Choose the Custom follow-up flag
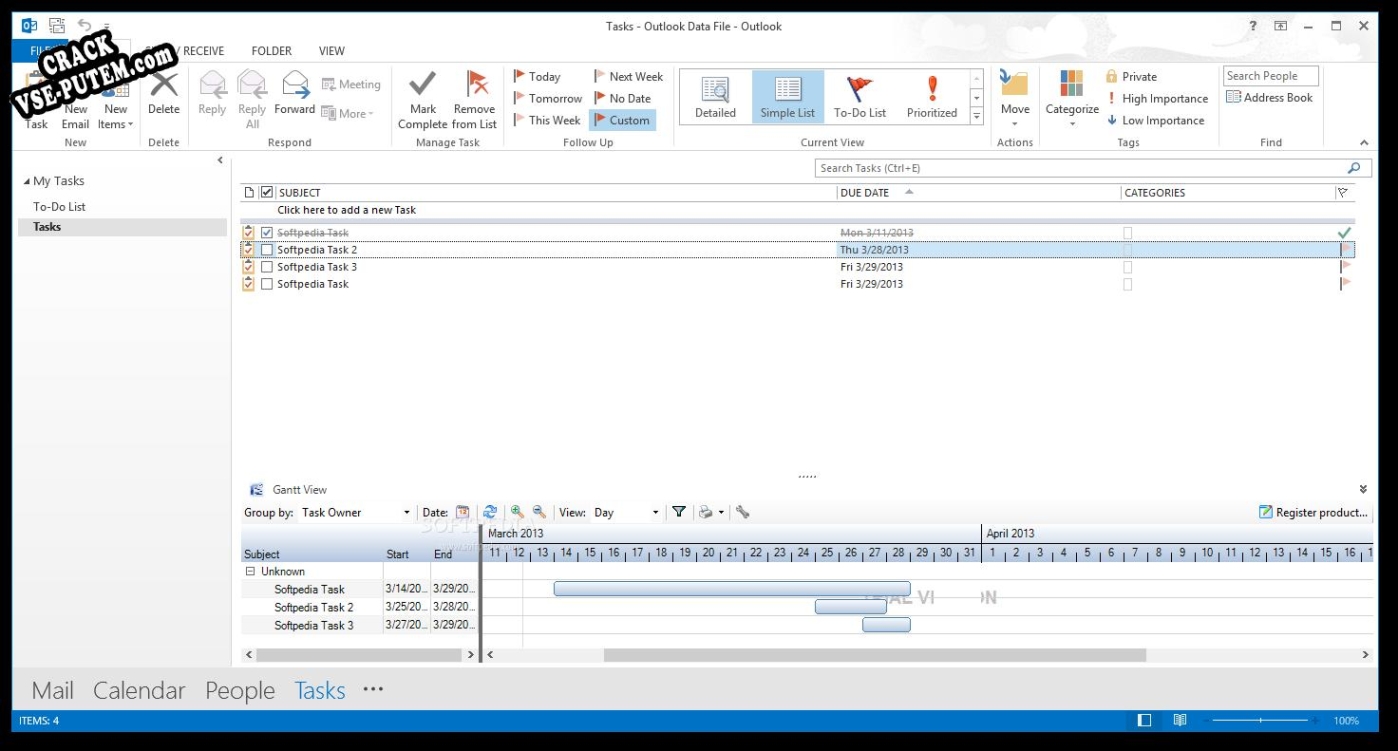1398x751 pixels. tap(622, 120)
